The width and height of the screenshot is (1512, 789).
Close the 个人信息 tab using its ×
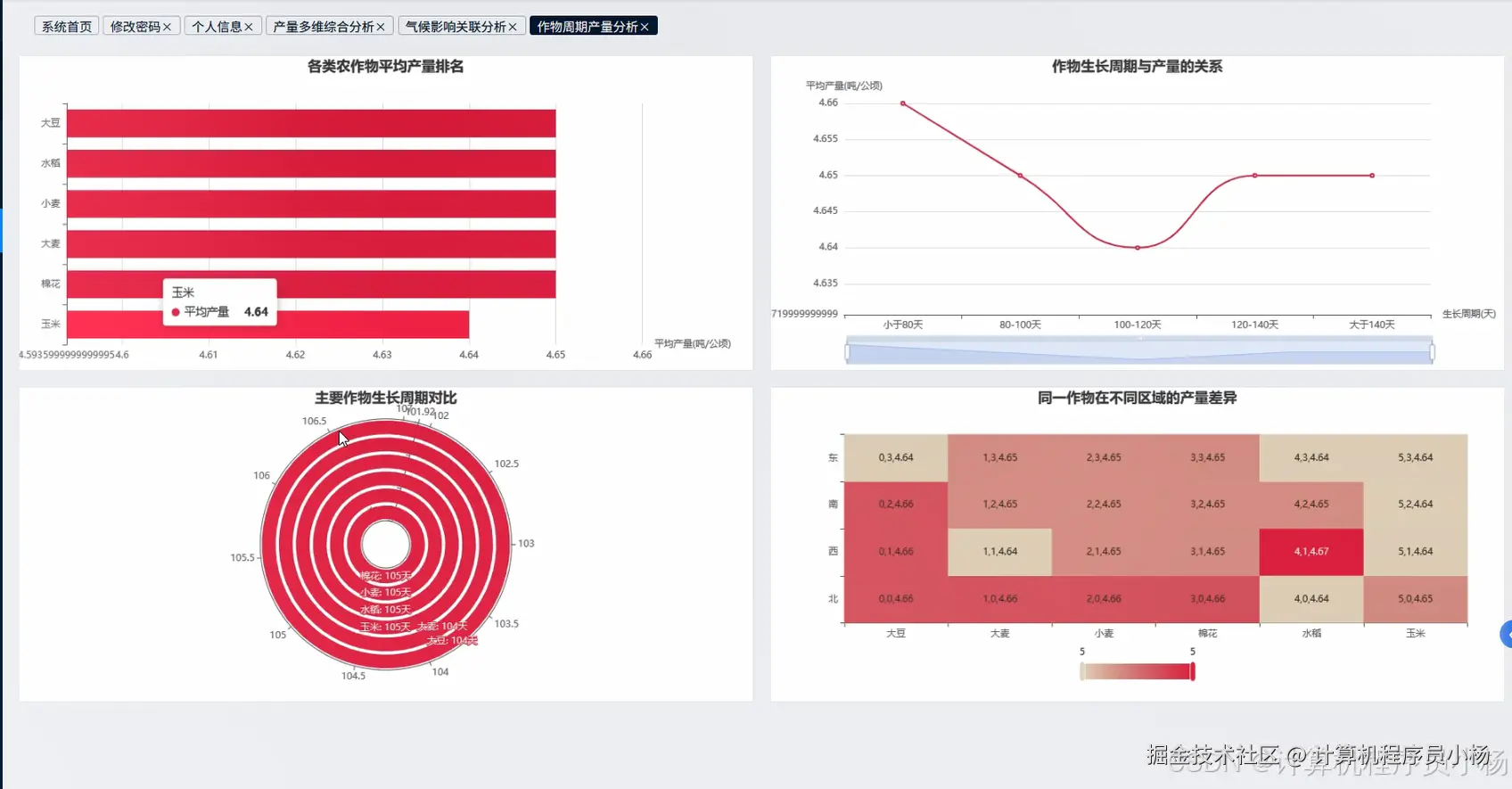249,27
